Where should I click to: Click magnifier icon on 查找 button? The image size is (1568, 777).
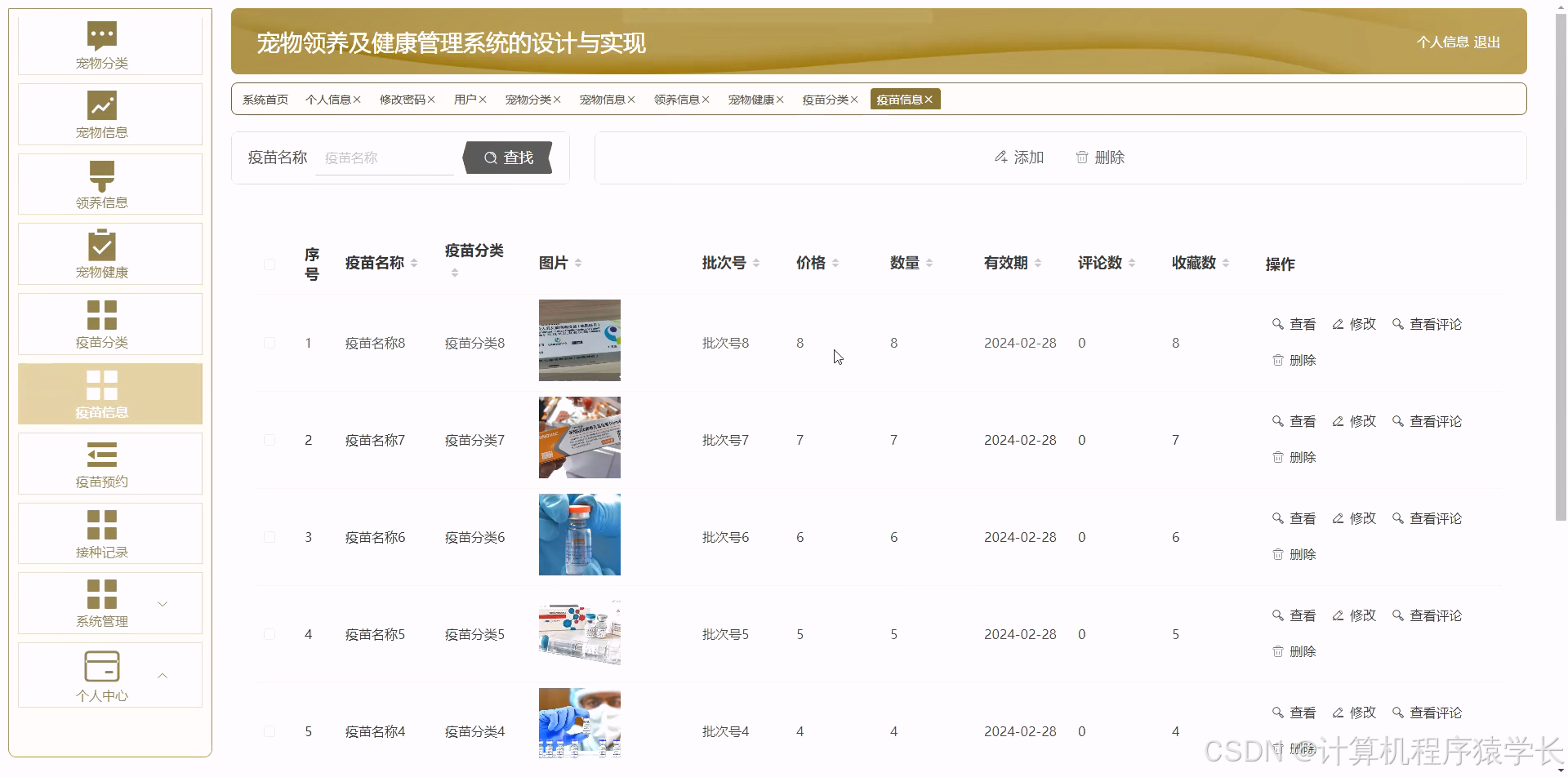pos(491,158)
